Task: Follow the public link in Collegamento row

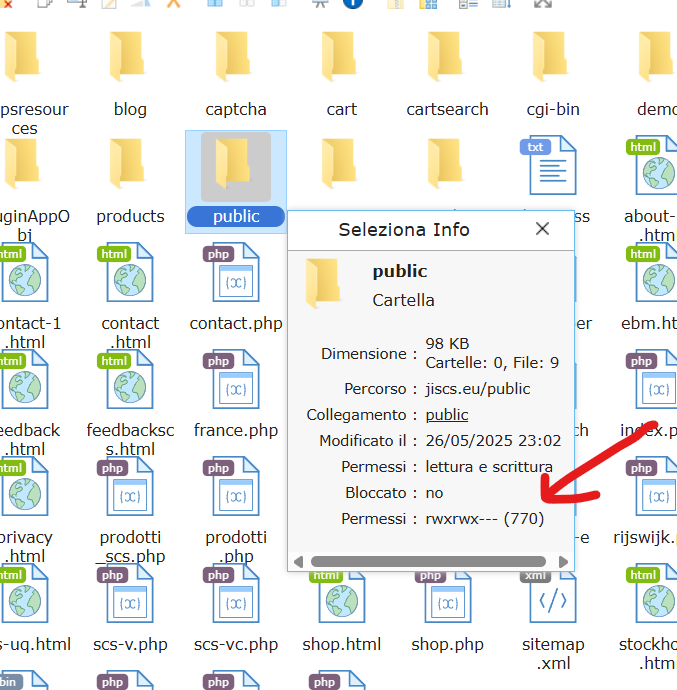Action: tap(446, 414)
